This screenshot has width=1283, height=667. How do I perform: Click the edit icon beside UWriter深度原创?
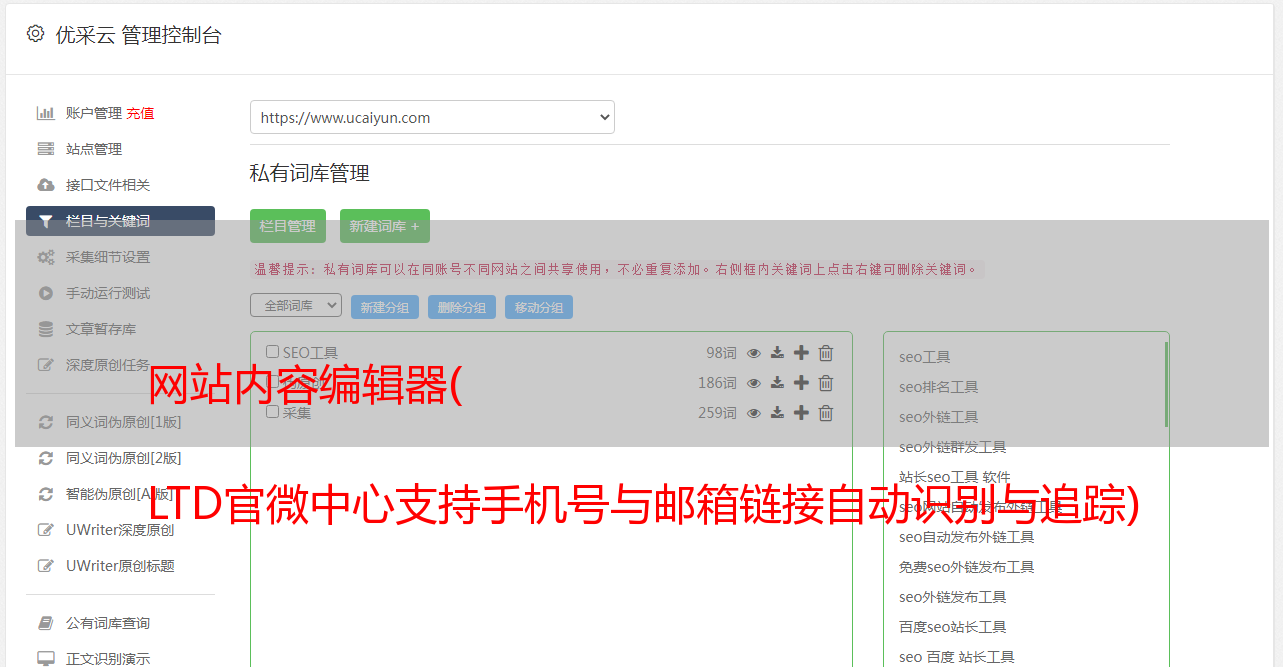tap(46, 530)
